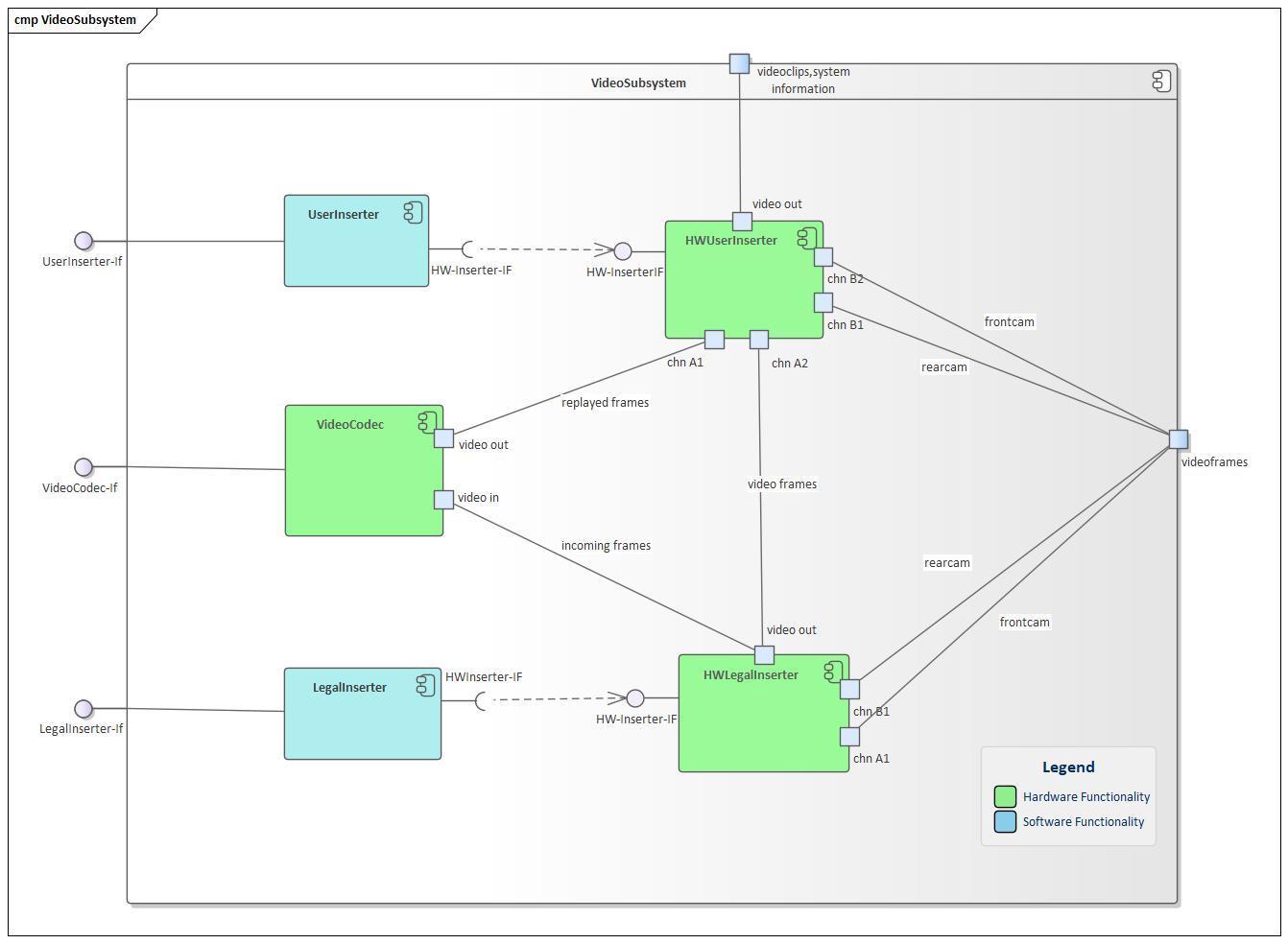
Task: Select the UserInserter component box
Action: 356,241
